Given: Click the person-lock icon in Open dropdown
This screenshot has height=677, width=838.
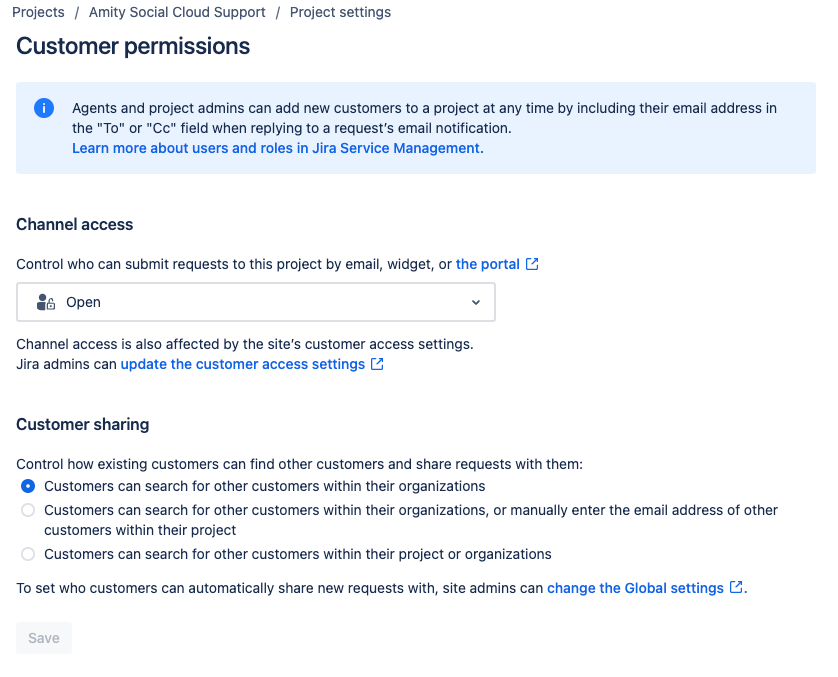Looking at the screenshot, I should (46, 302).
